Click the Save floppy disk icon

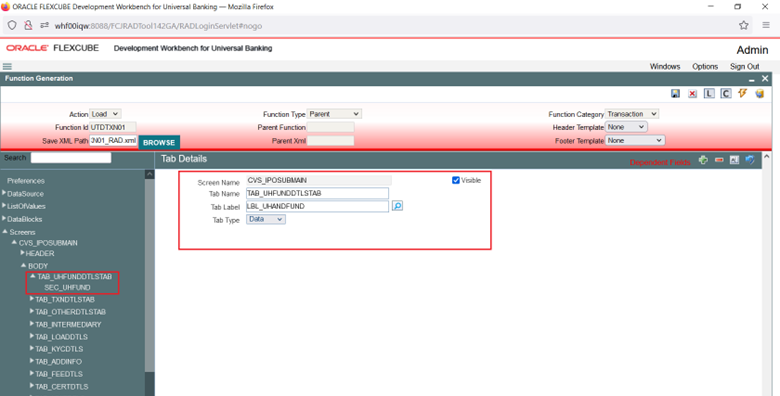pos(675,94)
